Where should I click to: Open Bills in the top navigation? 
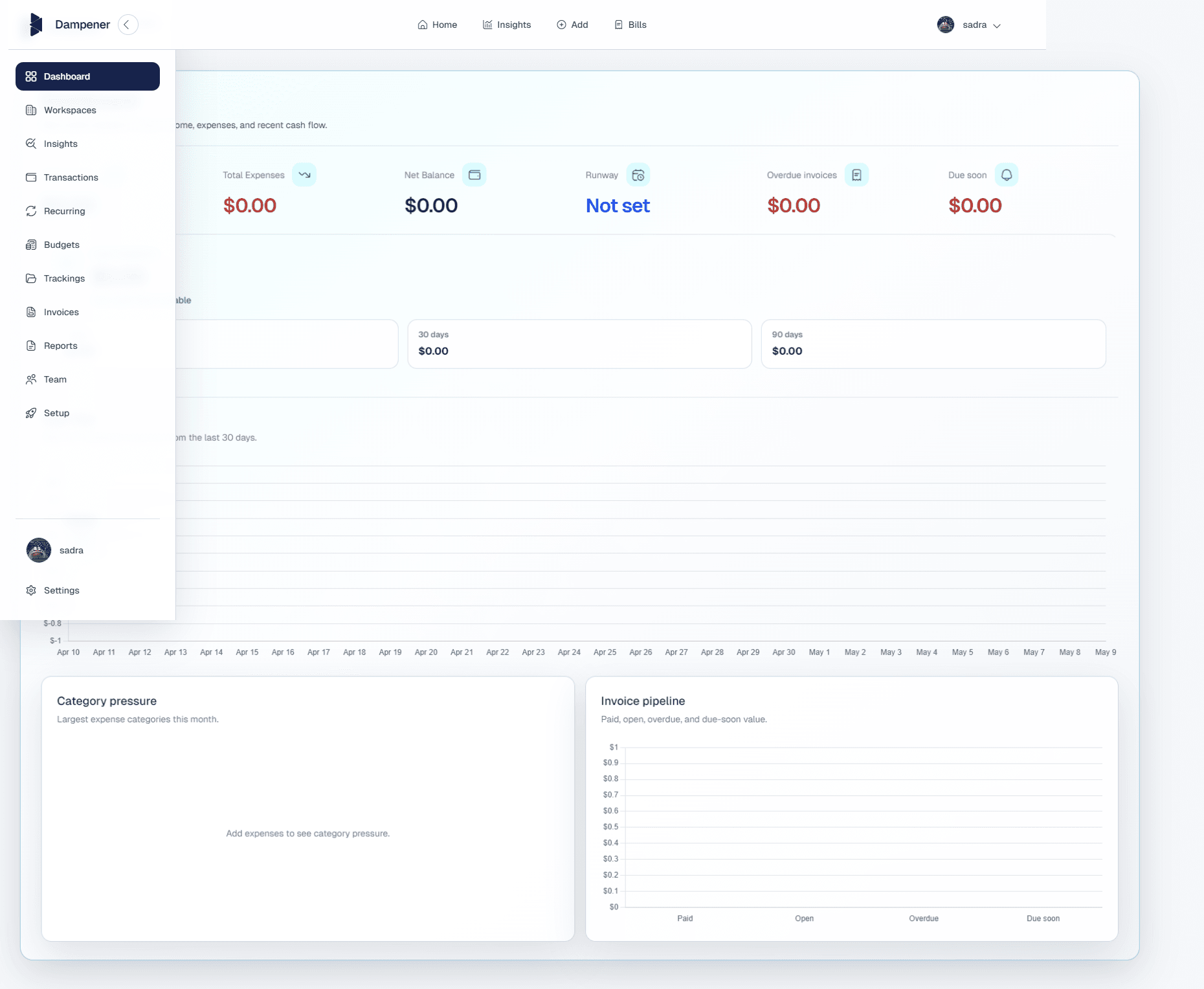tap(630, 25)
